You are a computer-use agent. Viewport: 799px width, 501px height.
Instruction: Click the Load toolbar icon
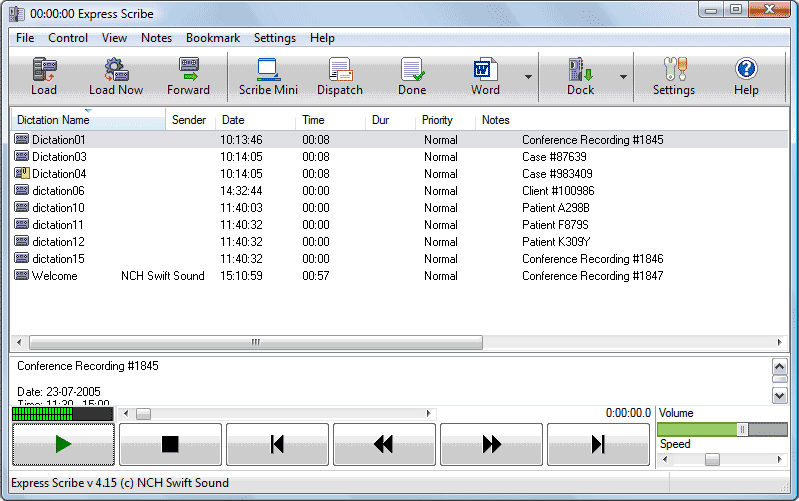(44, 77)
